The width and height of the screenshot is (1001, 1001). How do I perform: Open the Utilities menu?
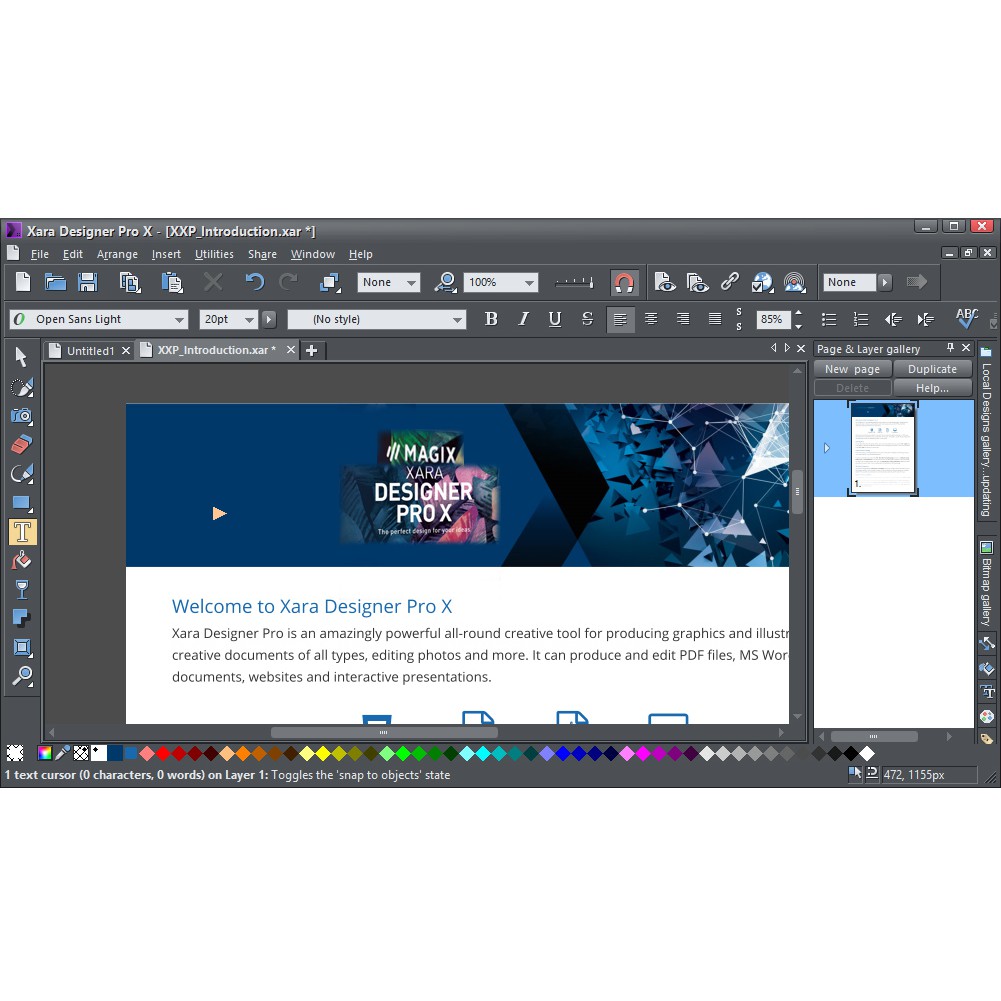pos(213,254)
